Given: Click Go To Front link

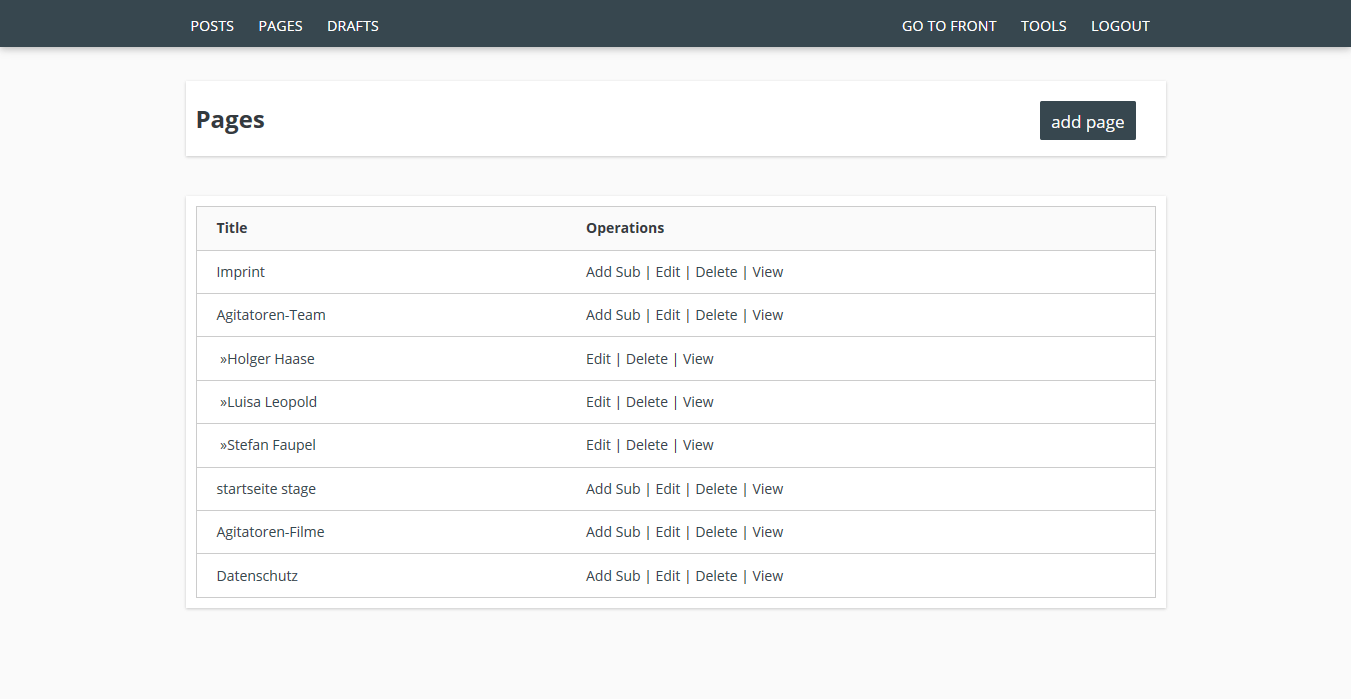Looking at the screenshot, I should (x=948, y=26).
